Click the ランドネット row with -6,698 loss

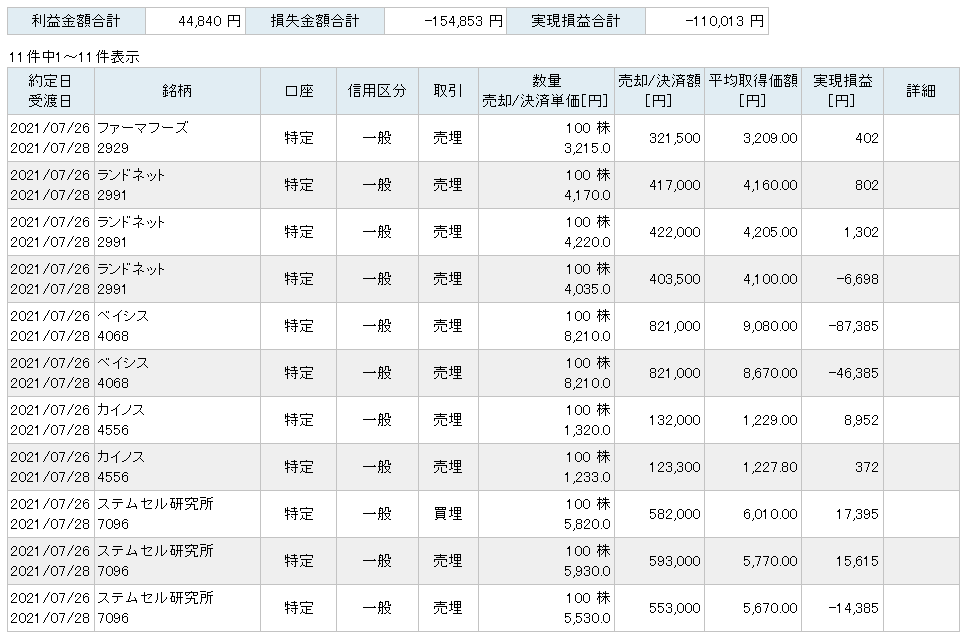click(x=483, y=279)
